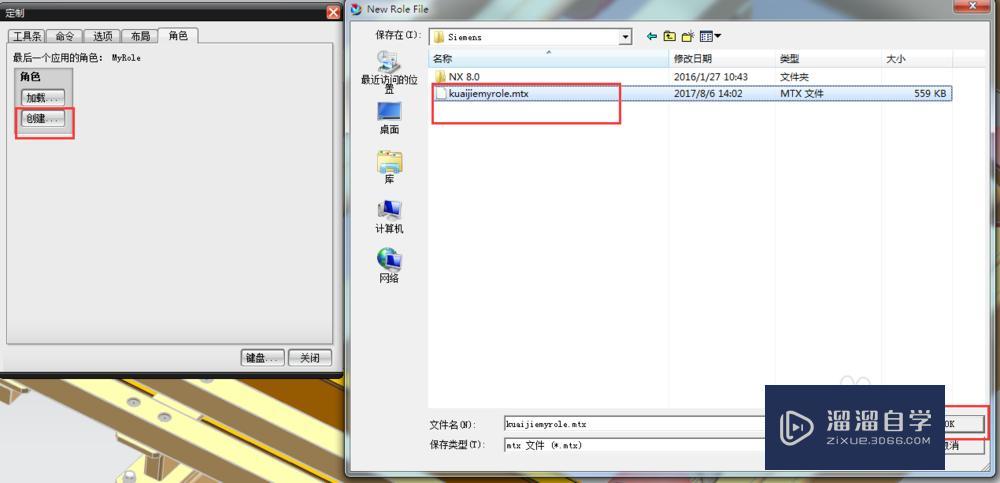Sort by the 修改日期 column header
1000x483 pixels.
click(x=723, y=59)
